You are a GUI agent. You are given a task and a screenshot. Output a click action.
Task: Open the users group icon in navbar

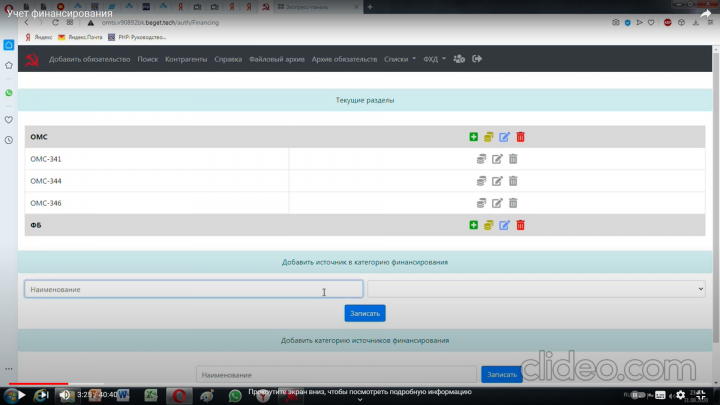pyautogui.click(x=459, y=59)
